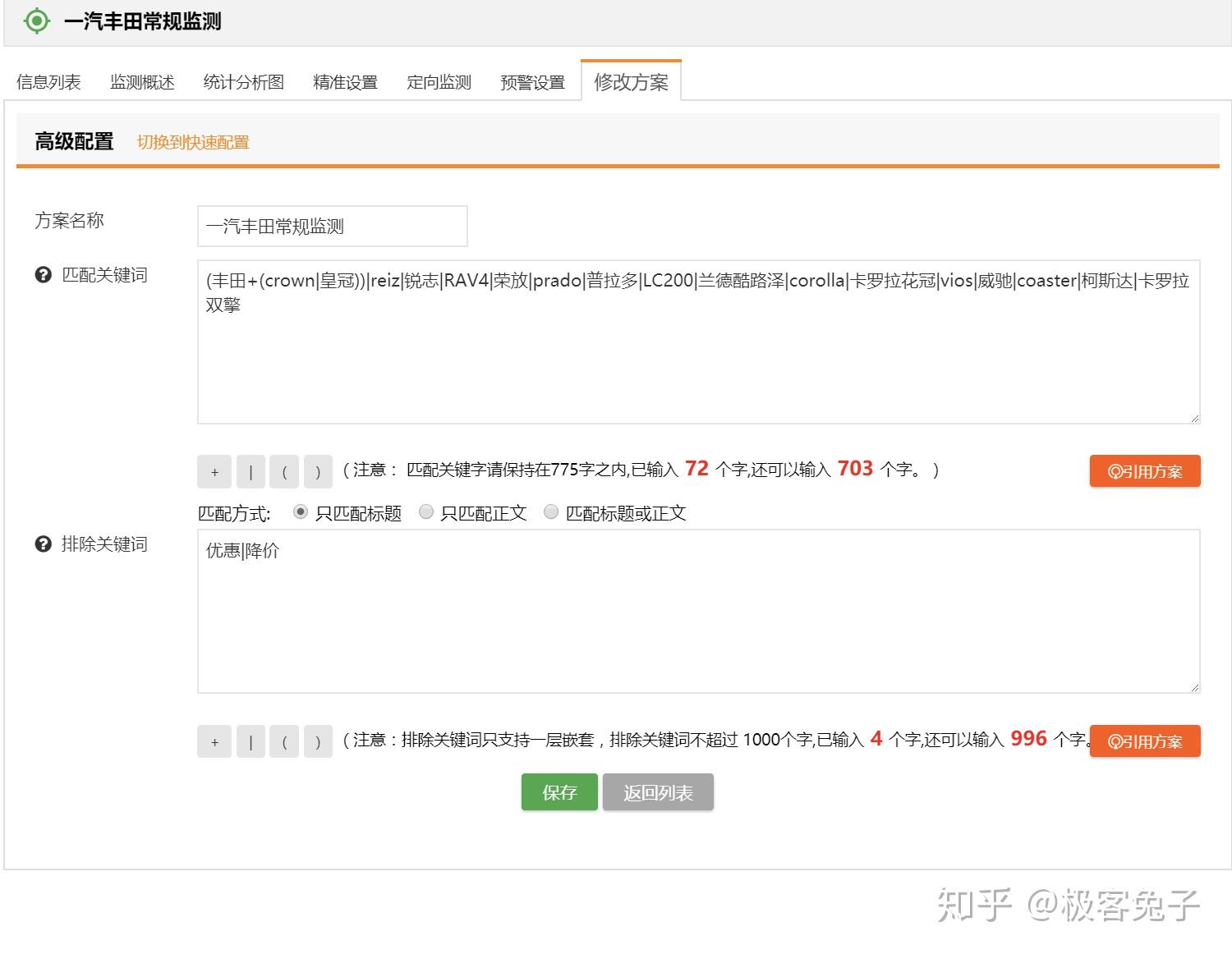Click the green target icon beside 一汽丰田常规监测

pyautogui.click(x=37, y=21)
